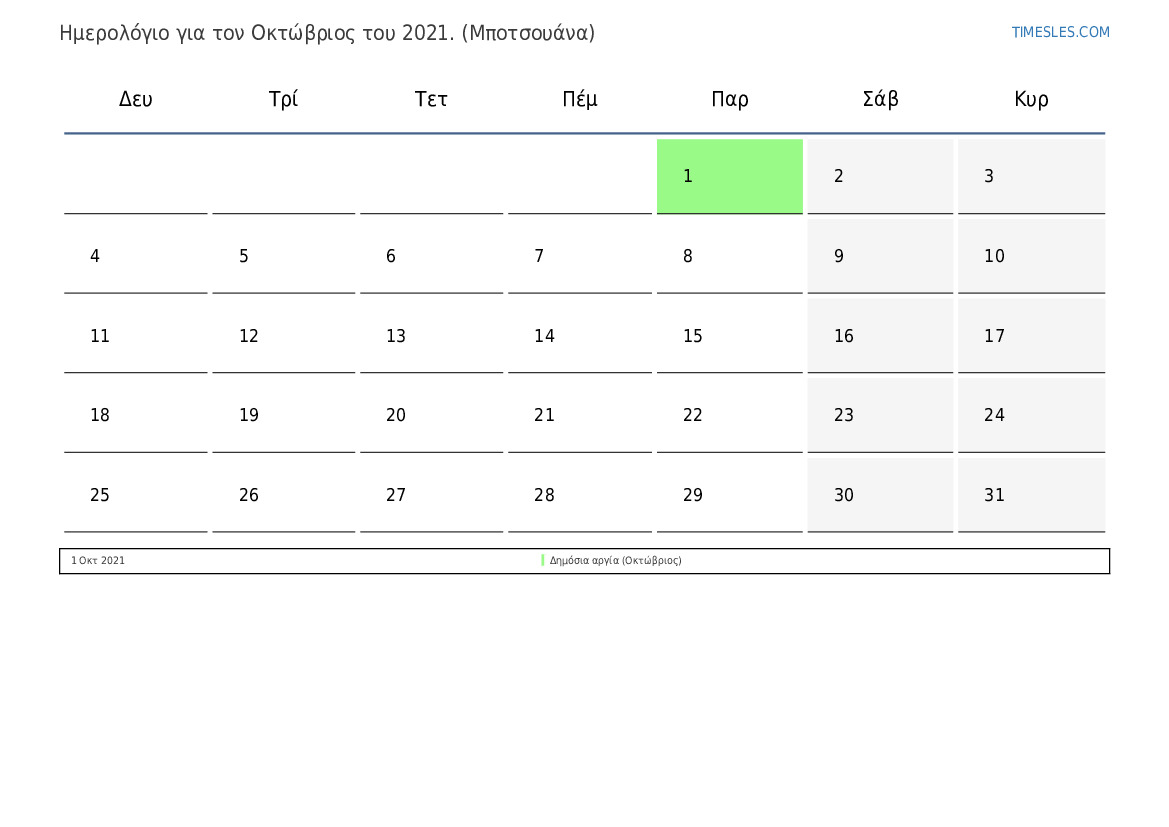Click the green holiday legend marker

(x=543, y=561)
